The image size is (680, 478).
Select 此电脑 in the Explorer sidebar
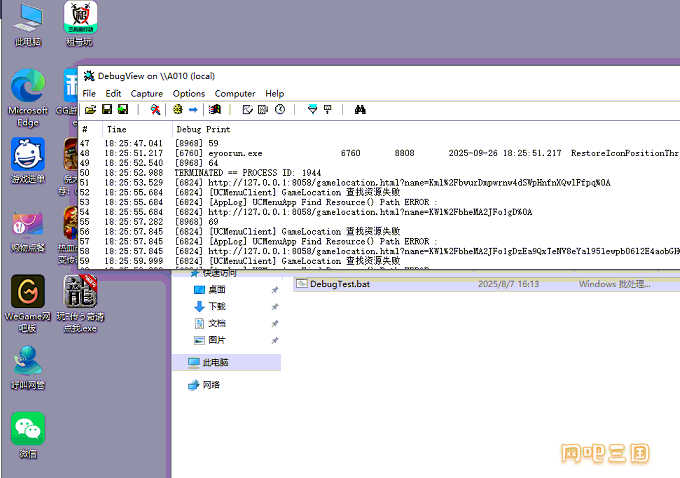215,362
